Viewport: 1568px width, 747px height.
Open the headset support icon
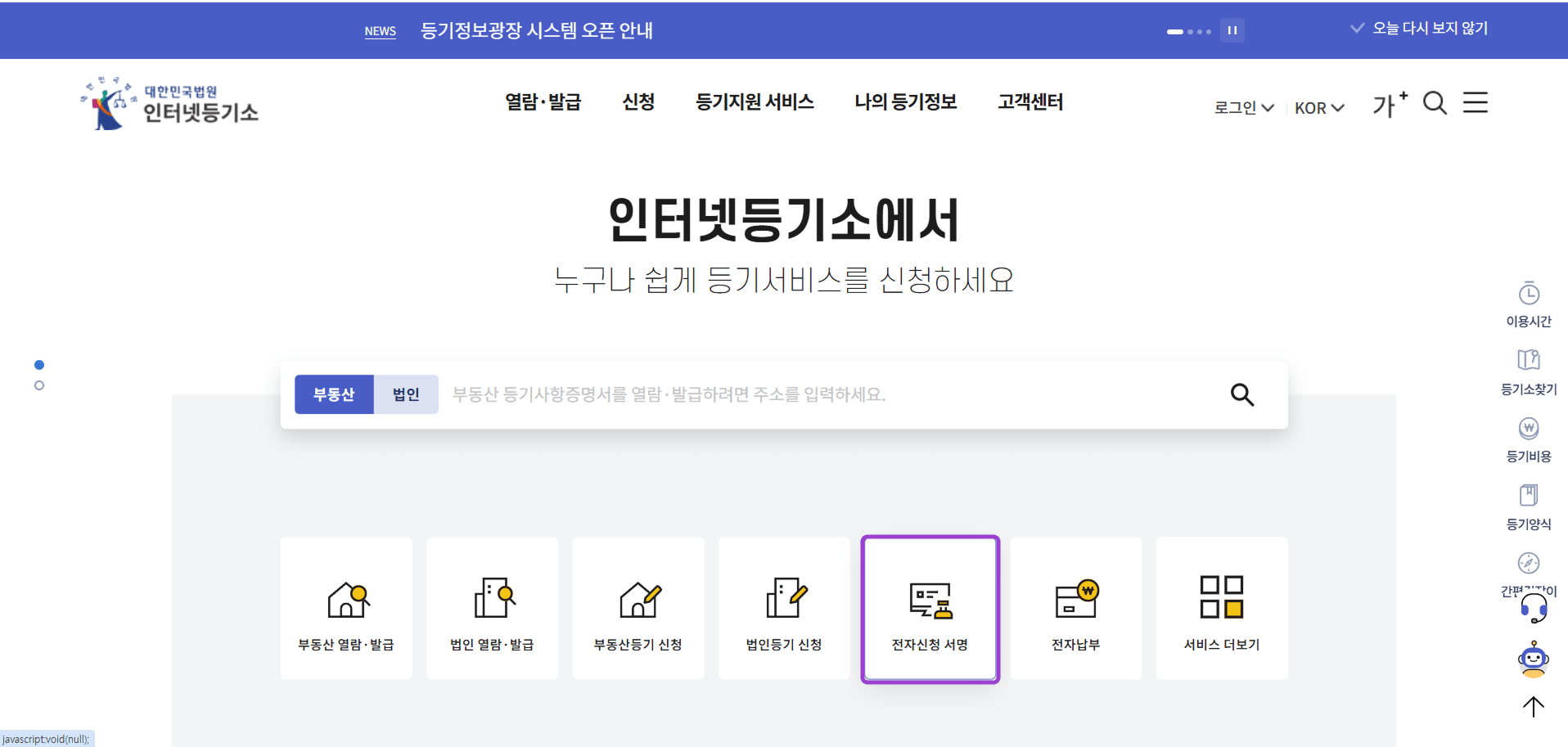pyautogui.click(x=1534, y=608)
